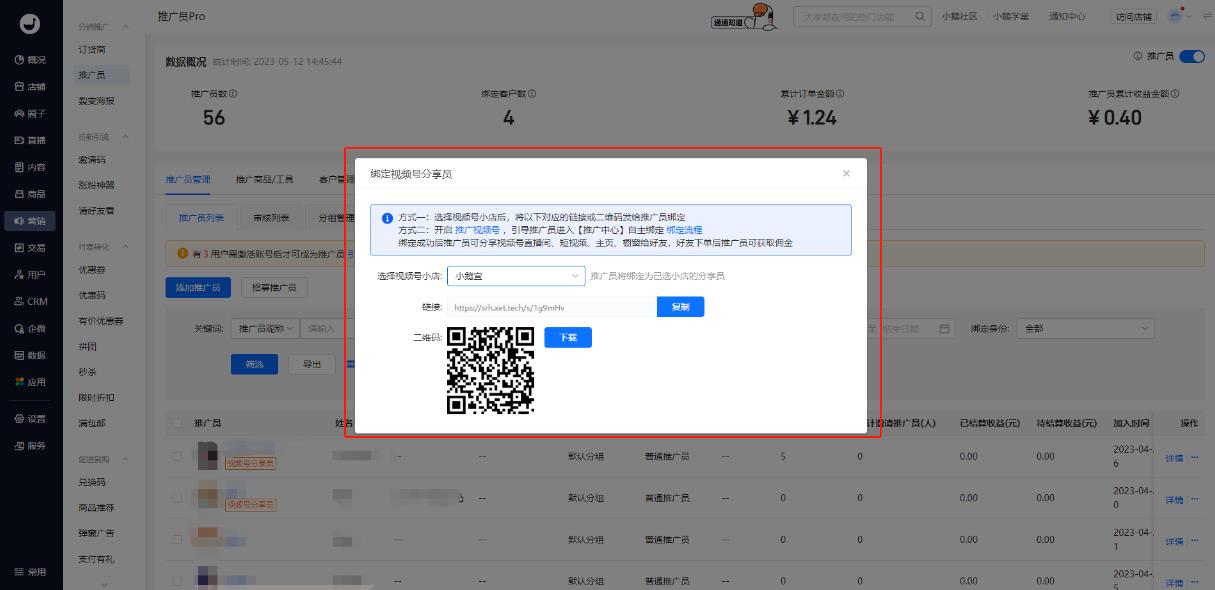Open 商品 products section in the sidebar
The width and height of the screenshot is (1215, 590).
tap(30, 194)
